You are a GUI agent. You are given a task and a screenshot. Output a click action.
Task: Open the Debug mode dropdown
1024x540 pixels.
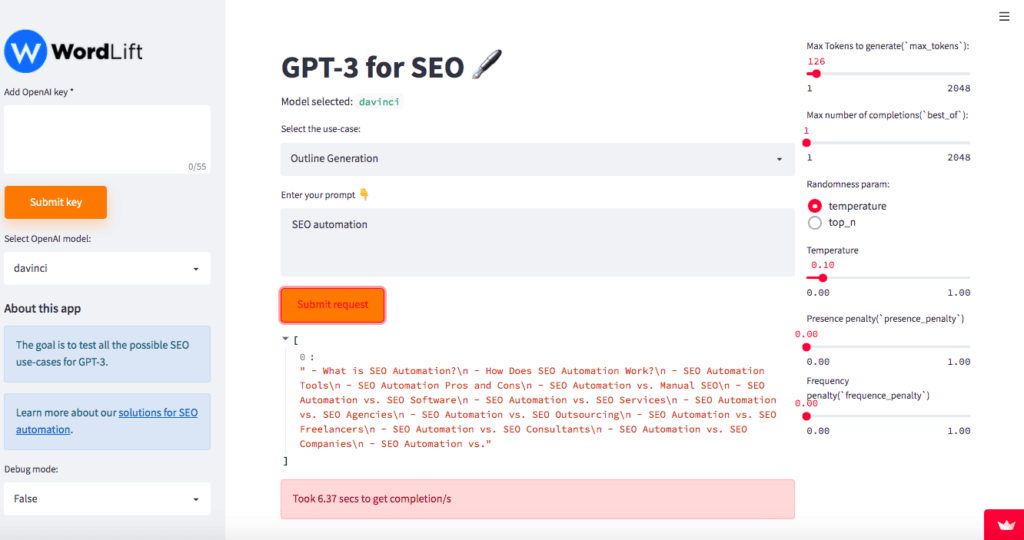(x=107, y=499)
